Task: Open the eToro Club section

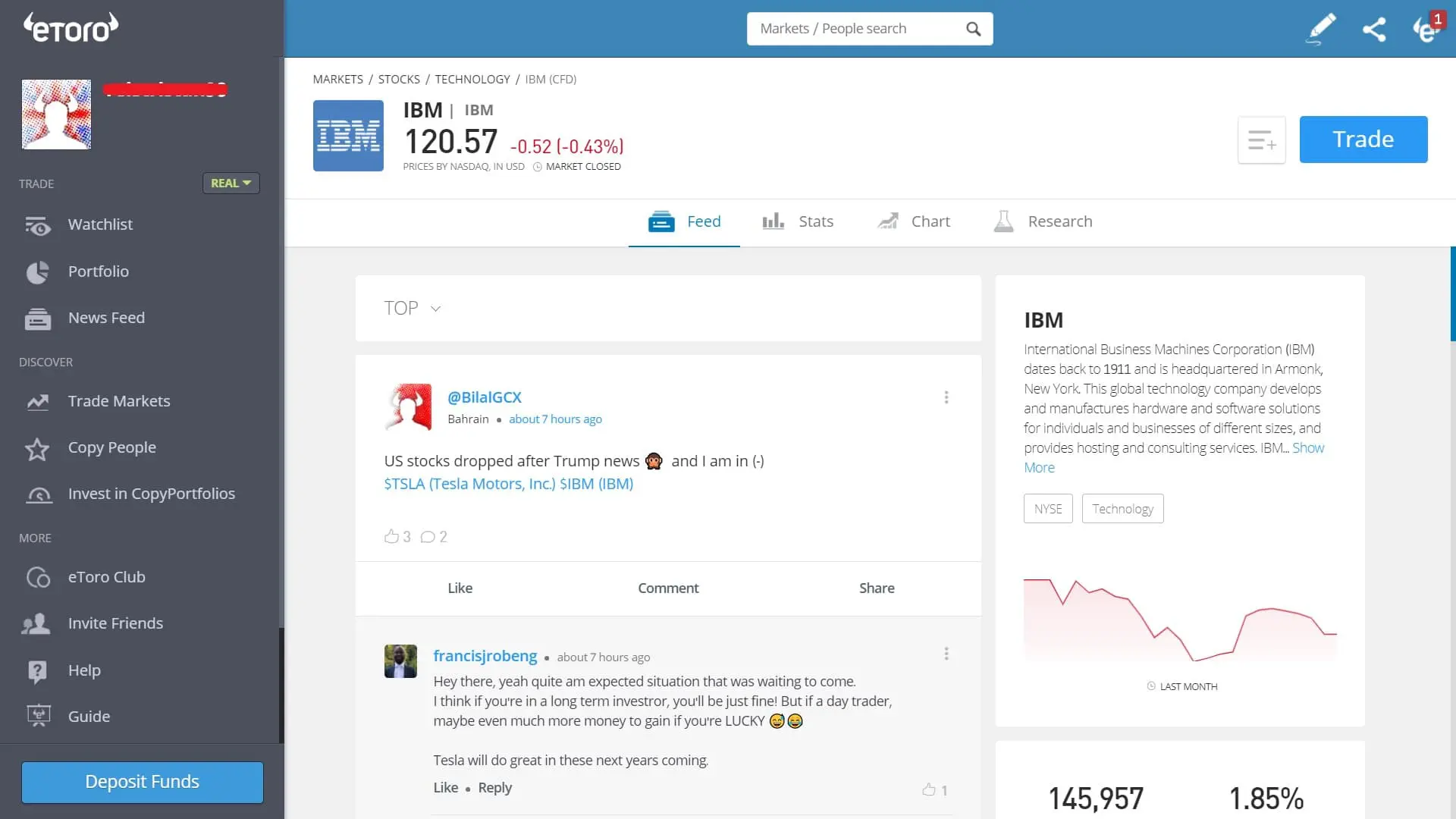Action: click(x=107, y=577)
